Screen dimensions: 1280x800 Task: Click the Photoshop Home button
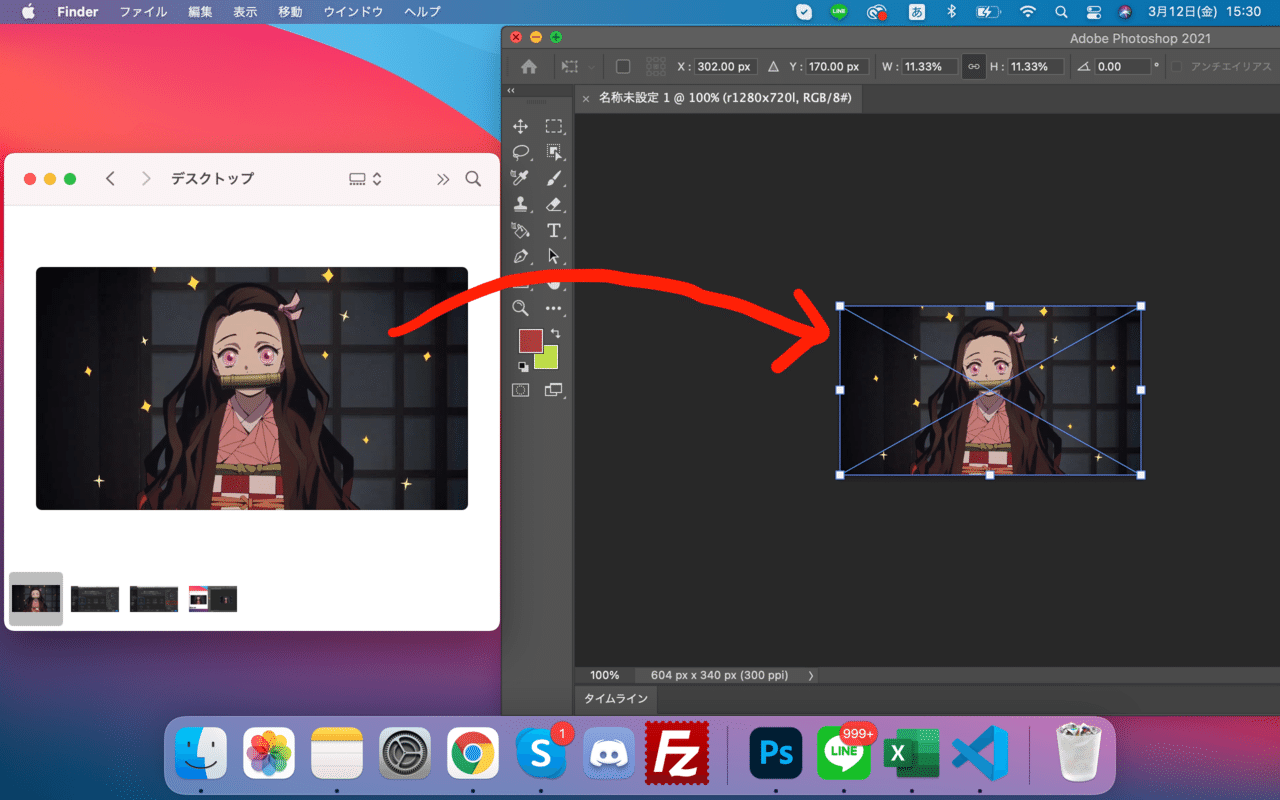click(x=529, y=67)
